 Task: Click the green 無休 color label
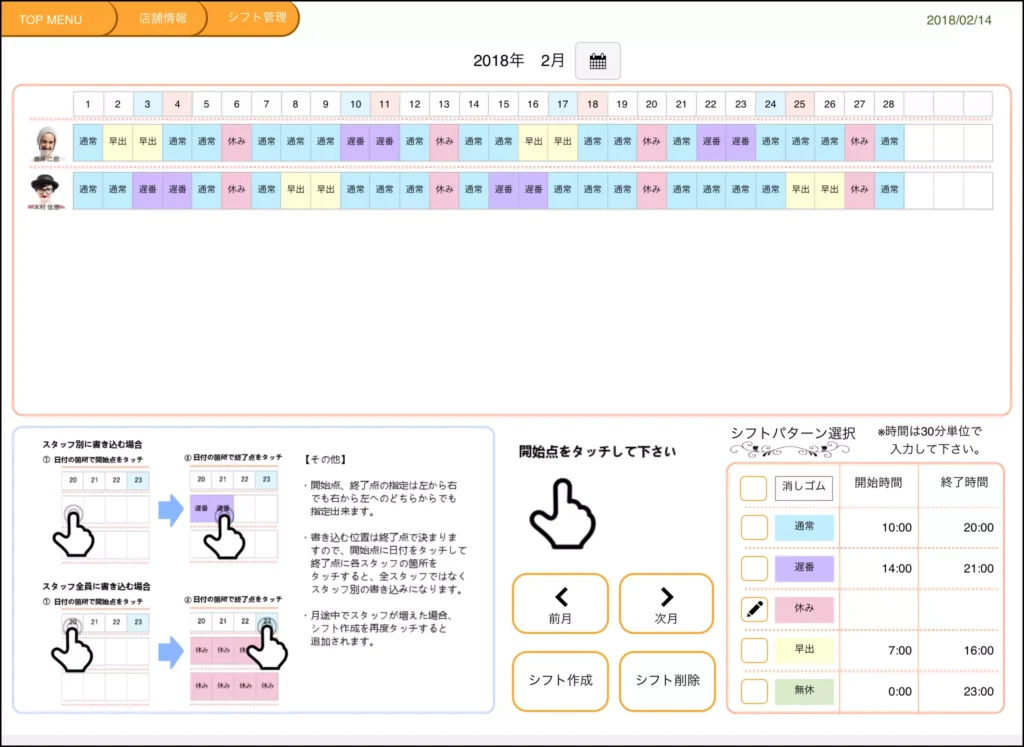pos(804,692)
